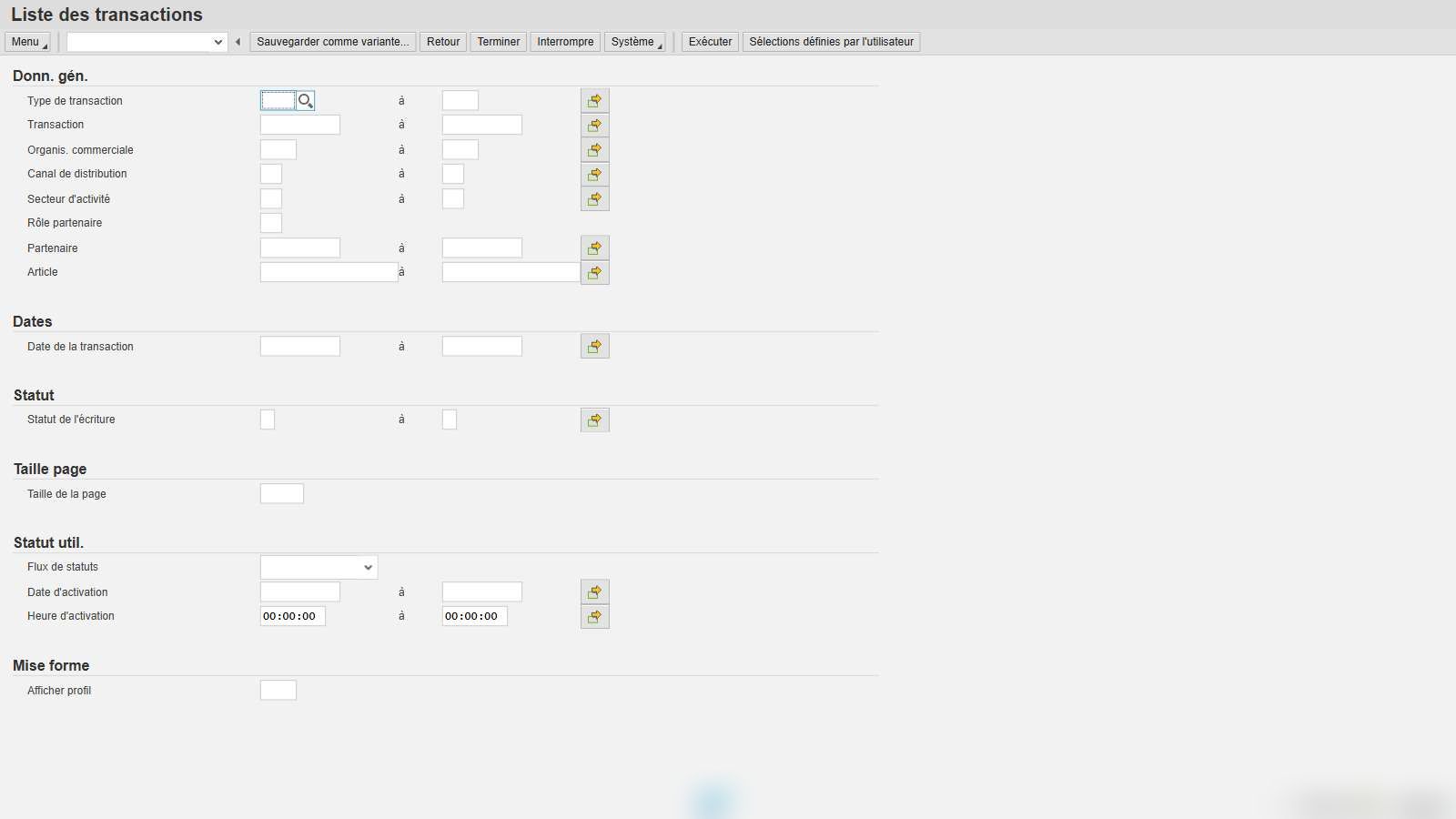Viewport: 1456px width, 819px height.
Task: Focus the Organis. commerciale from-field
Action: pyautogui.click(x=278, y=149)
